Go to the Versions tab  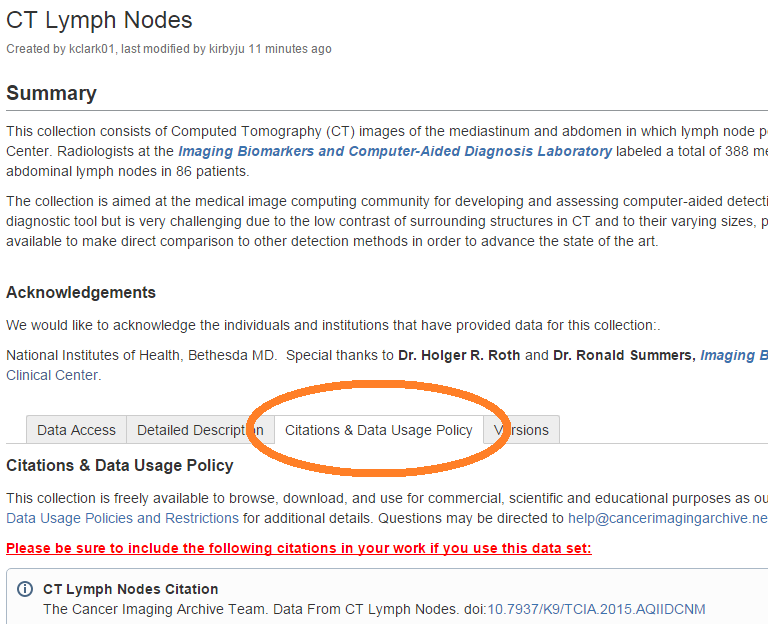(x=523, y=430)
